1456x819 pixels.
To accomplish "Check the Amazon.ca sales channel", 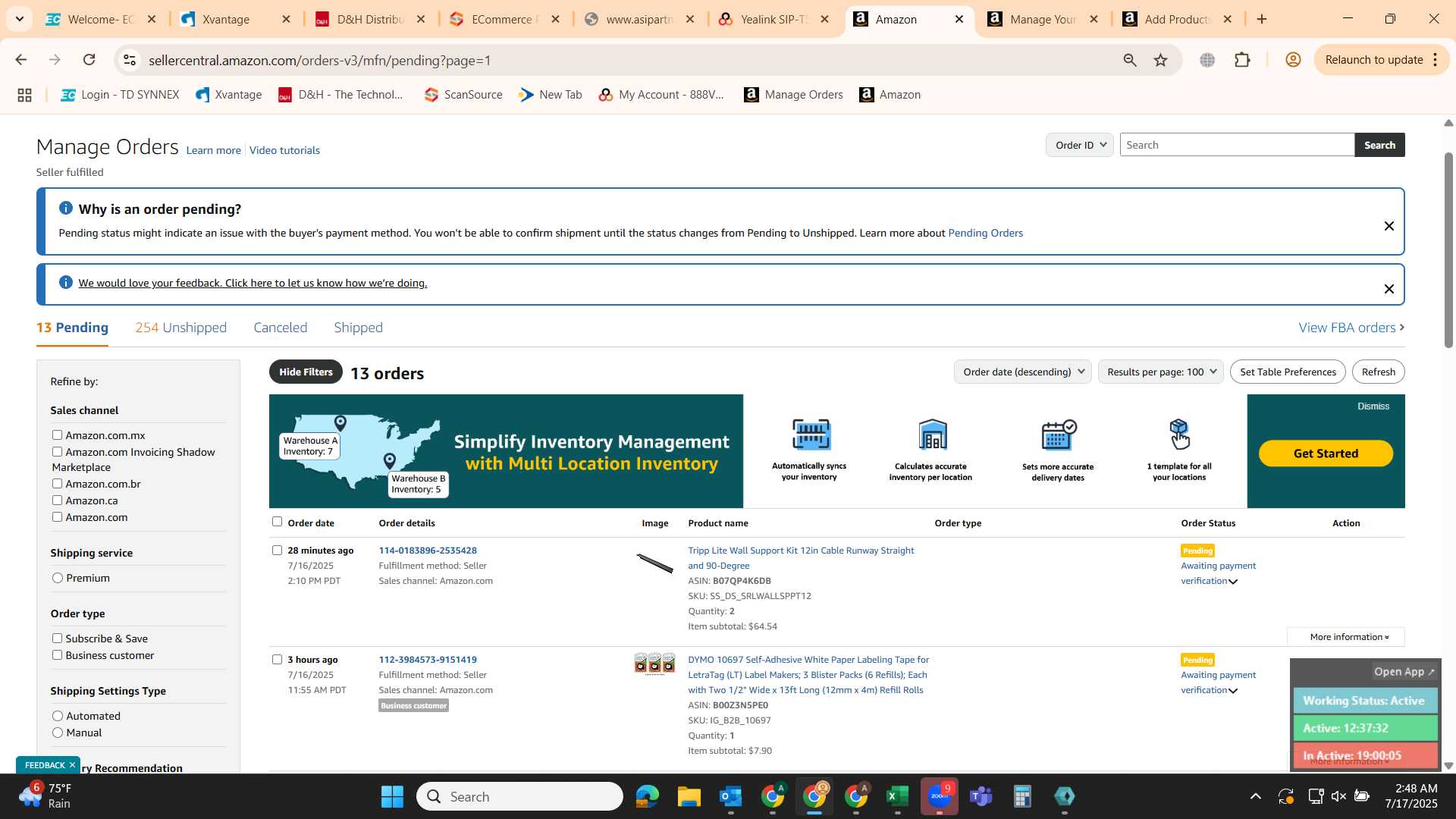I will [57, 500].
